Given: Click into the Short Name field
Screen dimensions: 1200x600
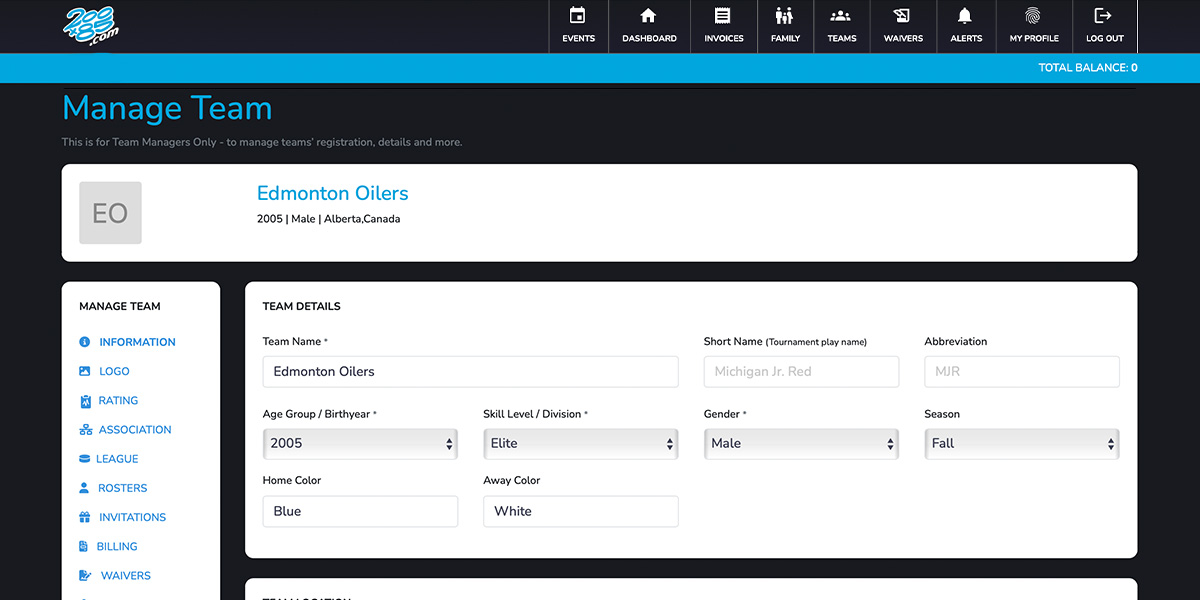Looking at the screenshot, I should click(x=801, y=371).
